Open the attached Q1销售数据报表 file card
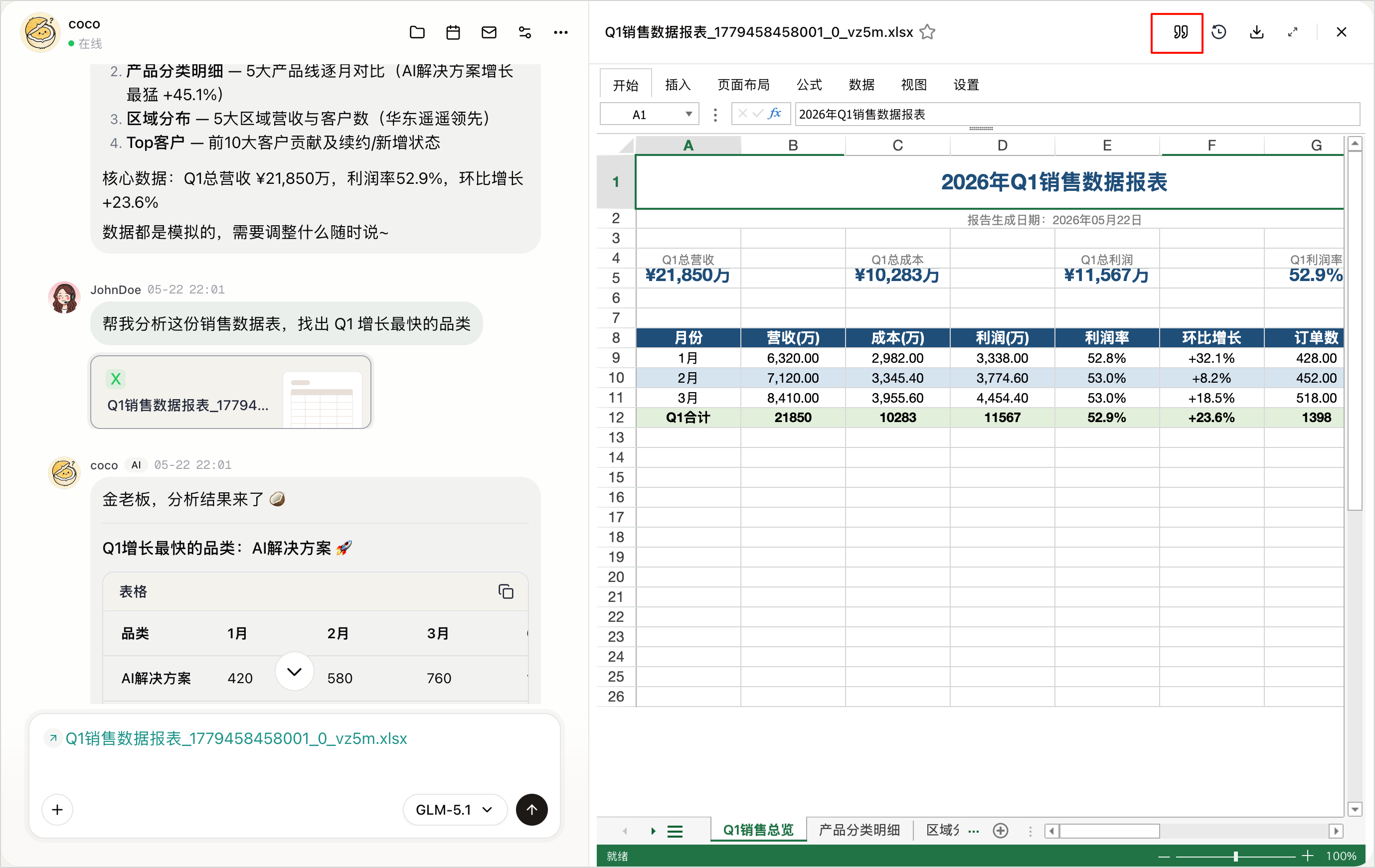 (x=231, y=392)
